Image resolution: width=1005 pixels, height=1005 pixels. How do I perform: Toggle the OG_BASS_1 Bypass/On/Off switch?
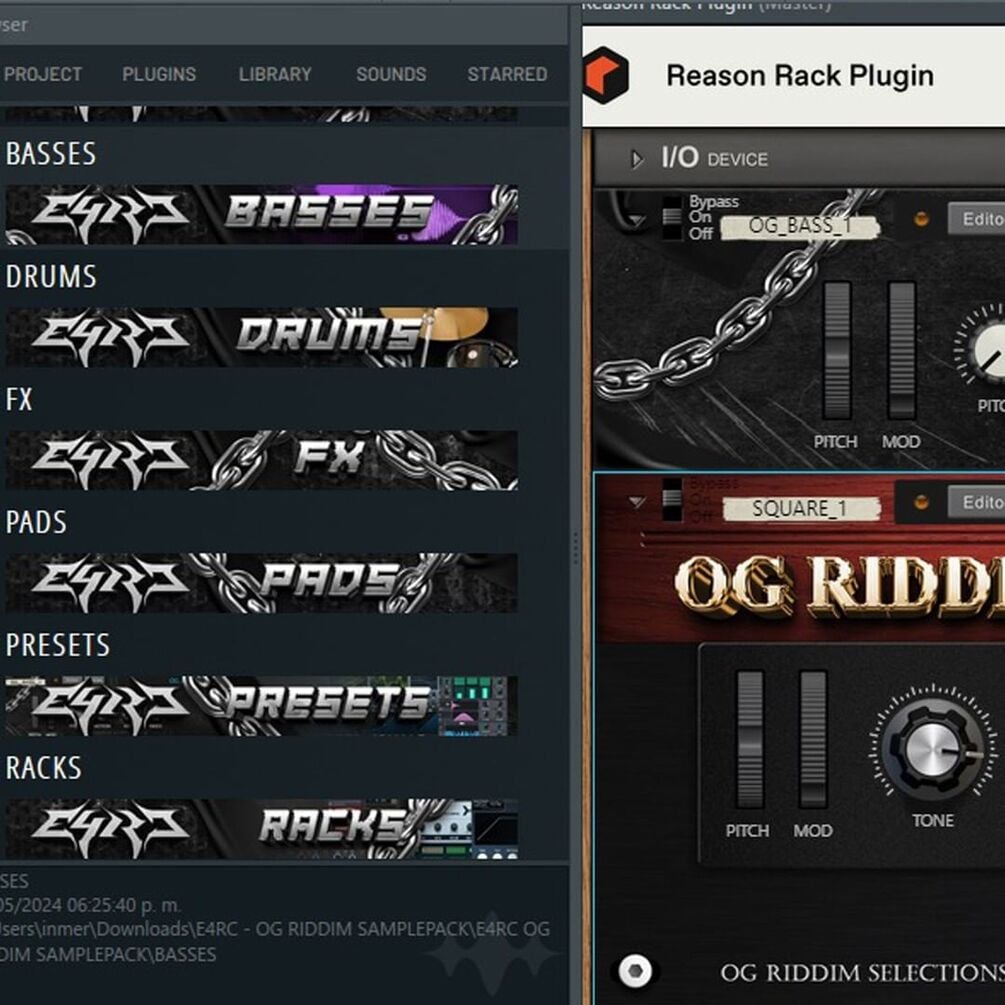click(x=672, y=217)
